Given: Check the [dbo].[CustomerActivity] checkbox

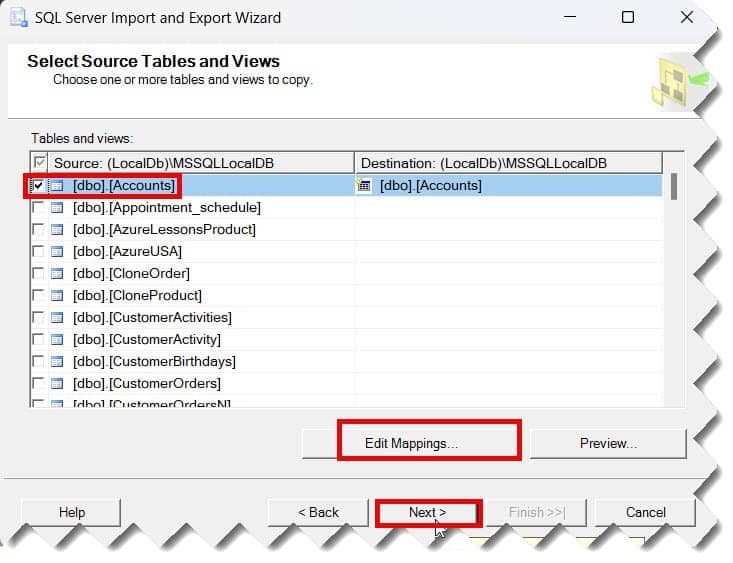Looking at the screenshot, I should (x=38, y=339).
